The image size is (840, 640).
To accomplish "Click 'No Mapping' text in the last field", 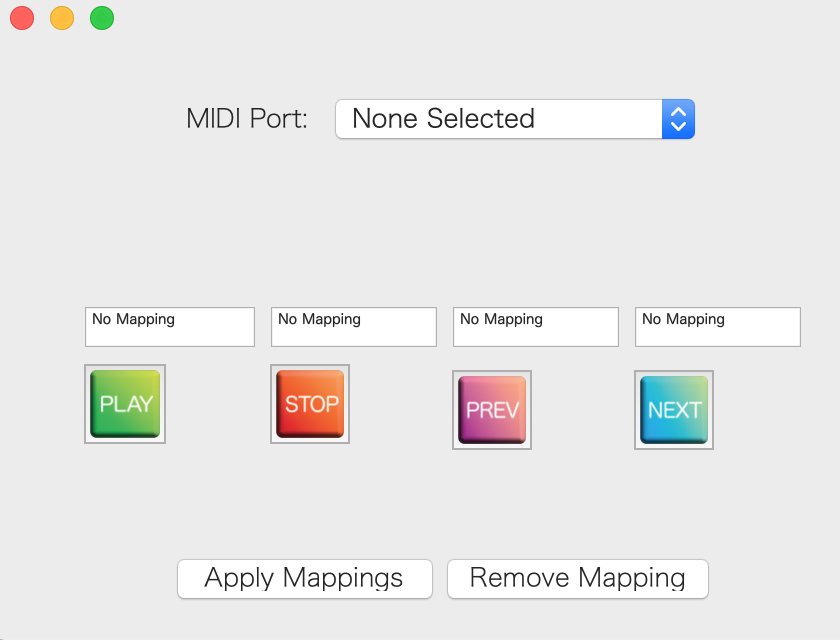I will [x=683, y=320].
